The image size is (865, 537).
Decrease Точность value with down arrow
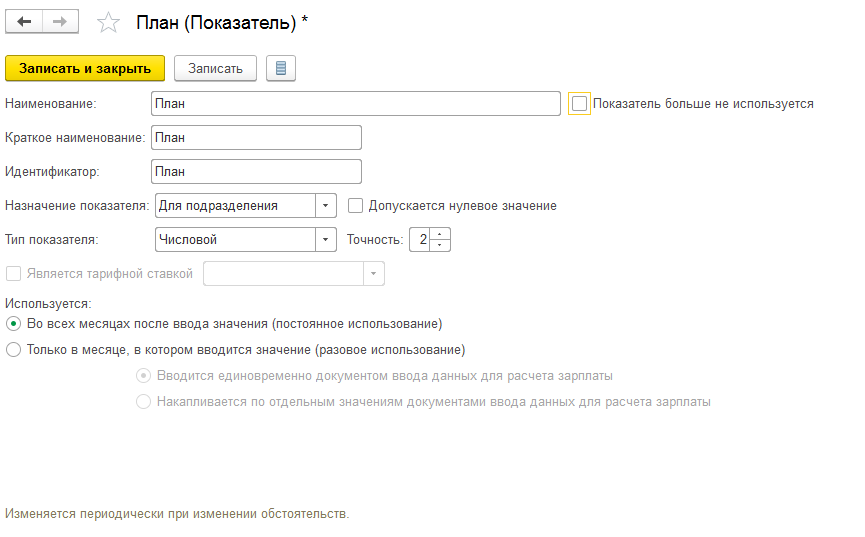(x=440, y=245)
